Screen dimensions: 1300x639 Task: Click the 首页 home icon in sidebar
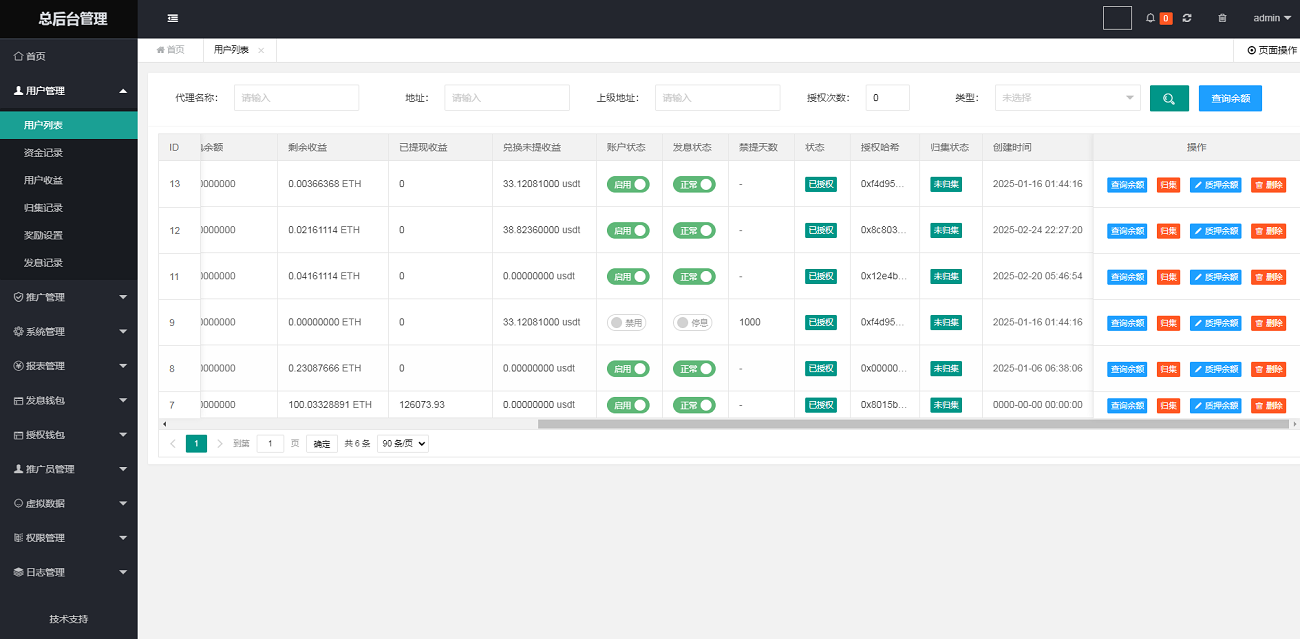(18, 56)
